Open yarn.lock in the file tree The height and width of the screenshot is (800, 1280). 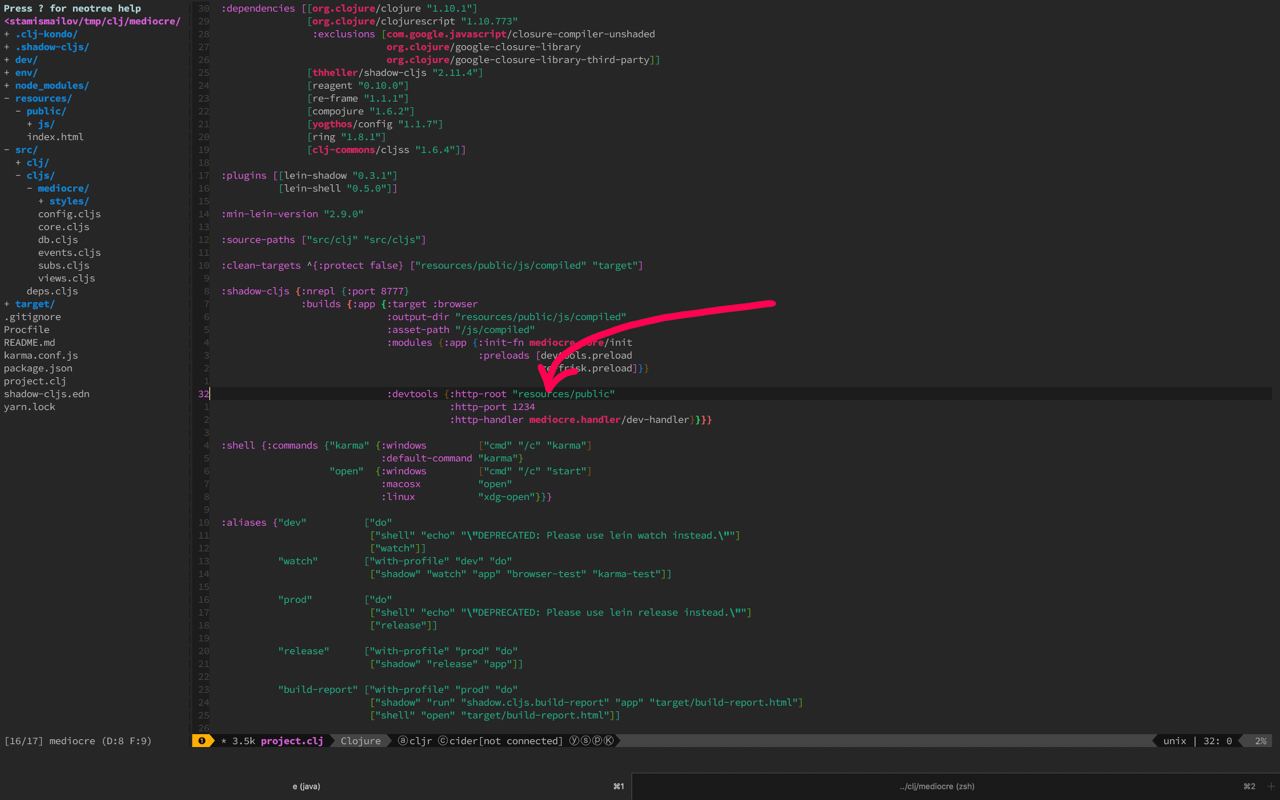coord(29,407)
